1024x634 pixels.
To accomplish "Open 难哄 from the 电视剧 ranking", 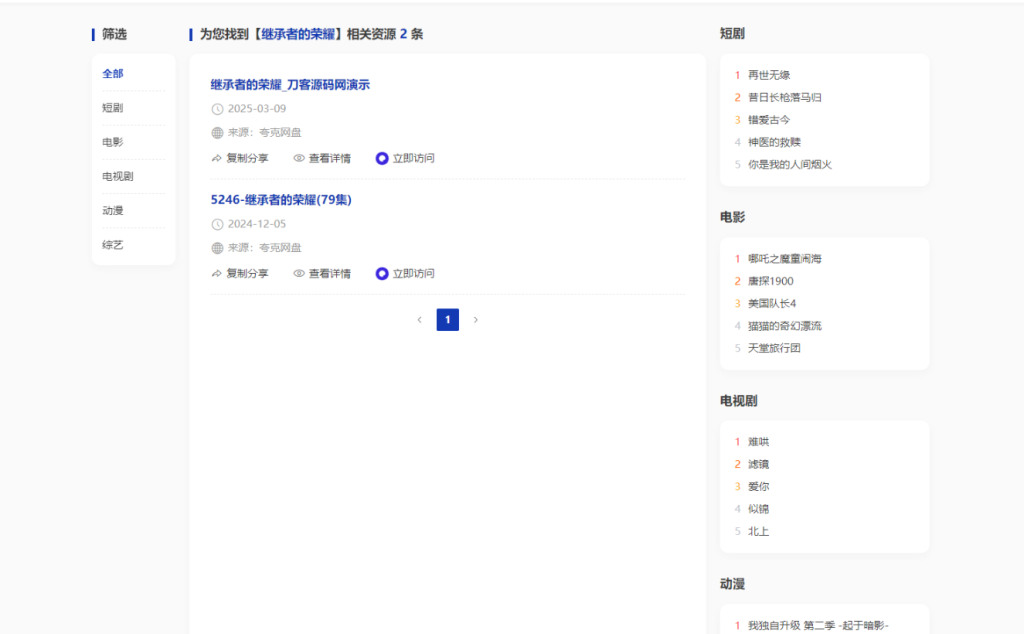I will [760, 441].
